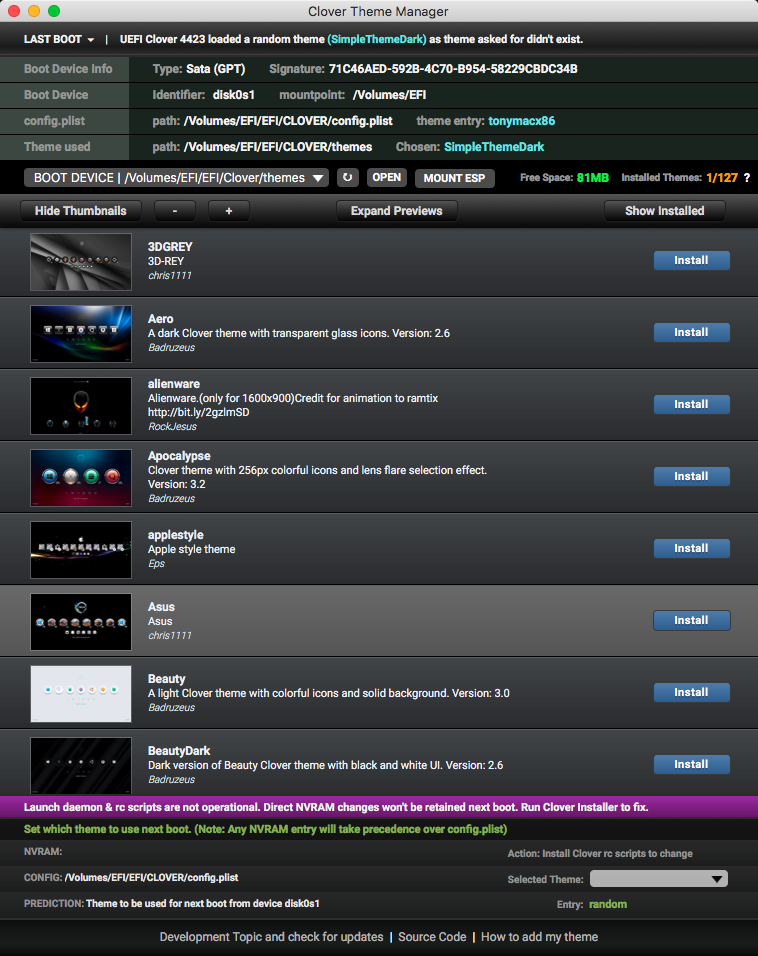The width and height of the screenshot is (758, 956).
Task: Click the RockJesus author name
Action: click(x=172, y=426)
